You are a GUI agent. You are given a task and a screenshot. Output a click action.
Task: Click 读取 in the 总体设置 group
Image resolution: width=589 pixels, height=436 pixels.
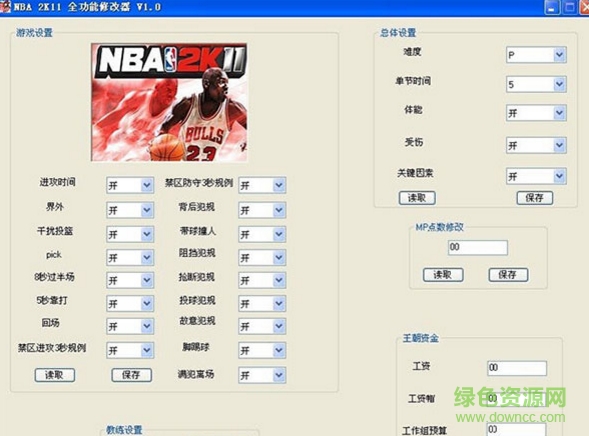point(417,198)
